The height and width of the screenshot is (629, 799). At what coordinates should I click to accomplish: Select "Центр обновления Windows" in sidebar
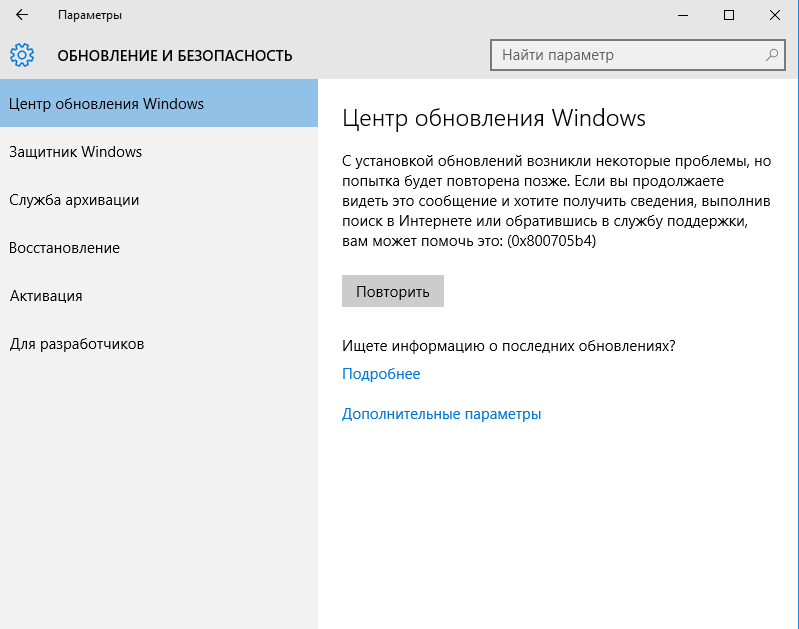(x=159, y=103)
